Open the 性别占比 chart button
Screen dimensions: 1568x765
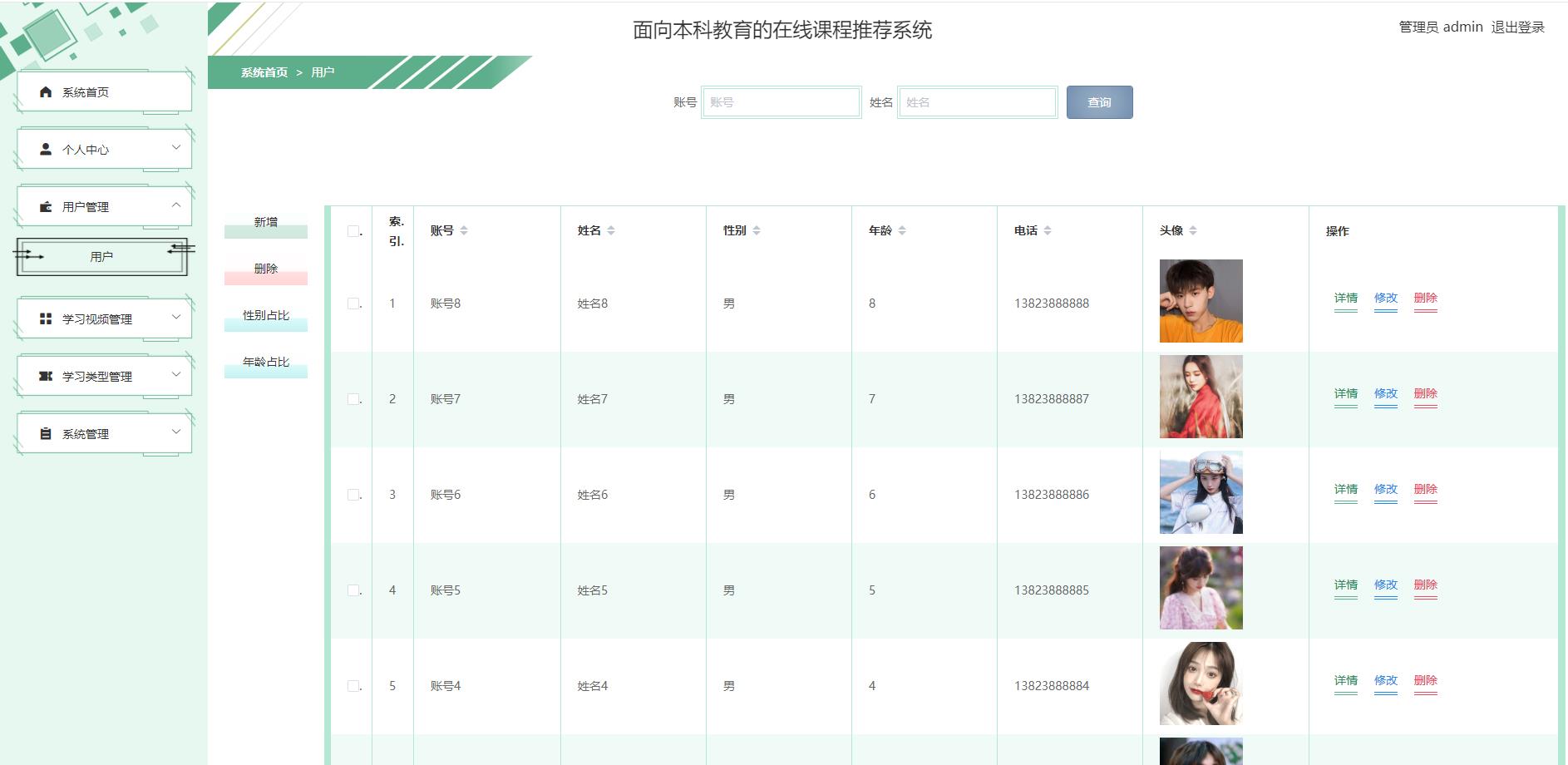[x=266, y=316]
